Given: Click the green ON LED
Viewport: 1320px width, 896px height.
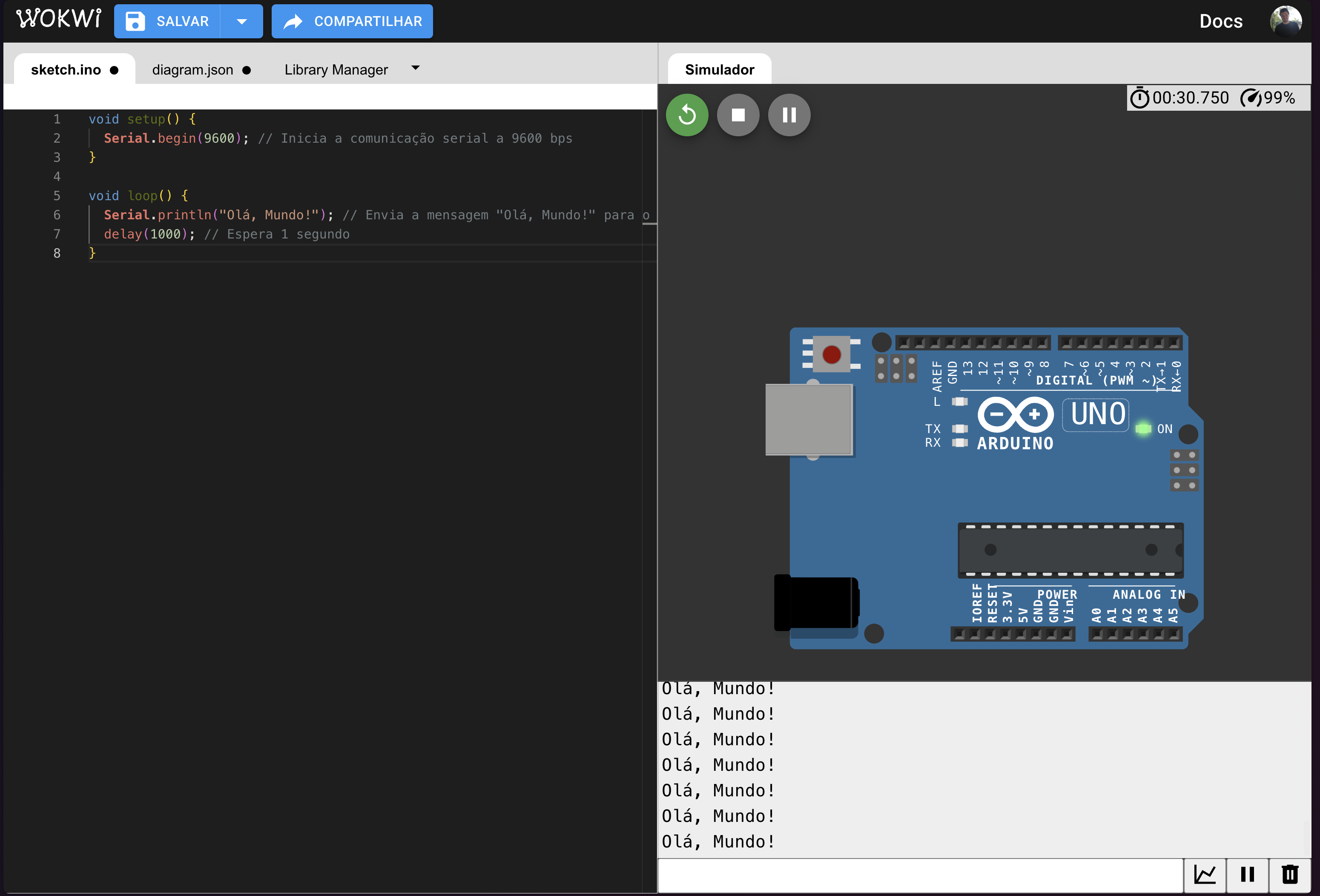Looking at the screenshot, I should (x=1143, y=428).
